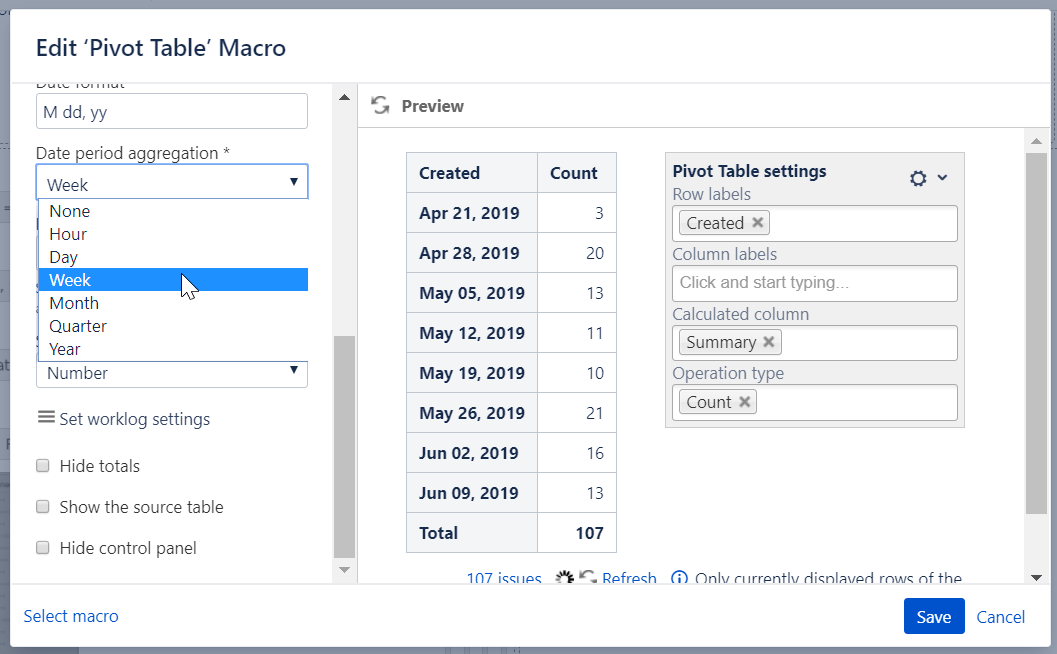Collapse the Date period aggregation dropdown

(x=293, y=182)
